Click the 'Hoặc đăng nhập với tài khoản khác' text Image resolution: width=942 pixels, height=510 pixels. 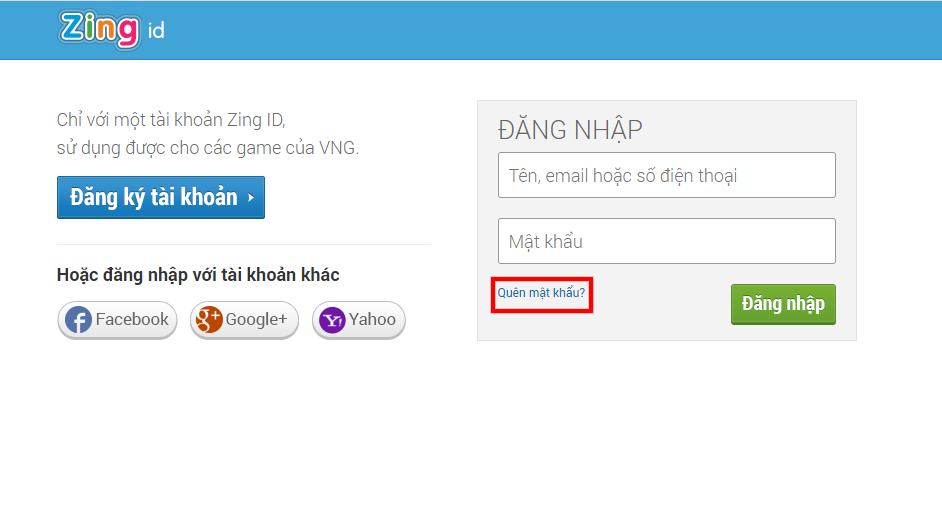click(x=198, y=275)
